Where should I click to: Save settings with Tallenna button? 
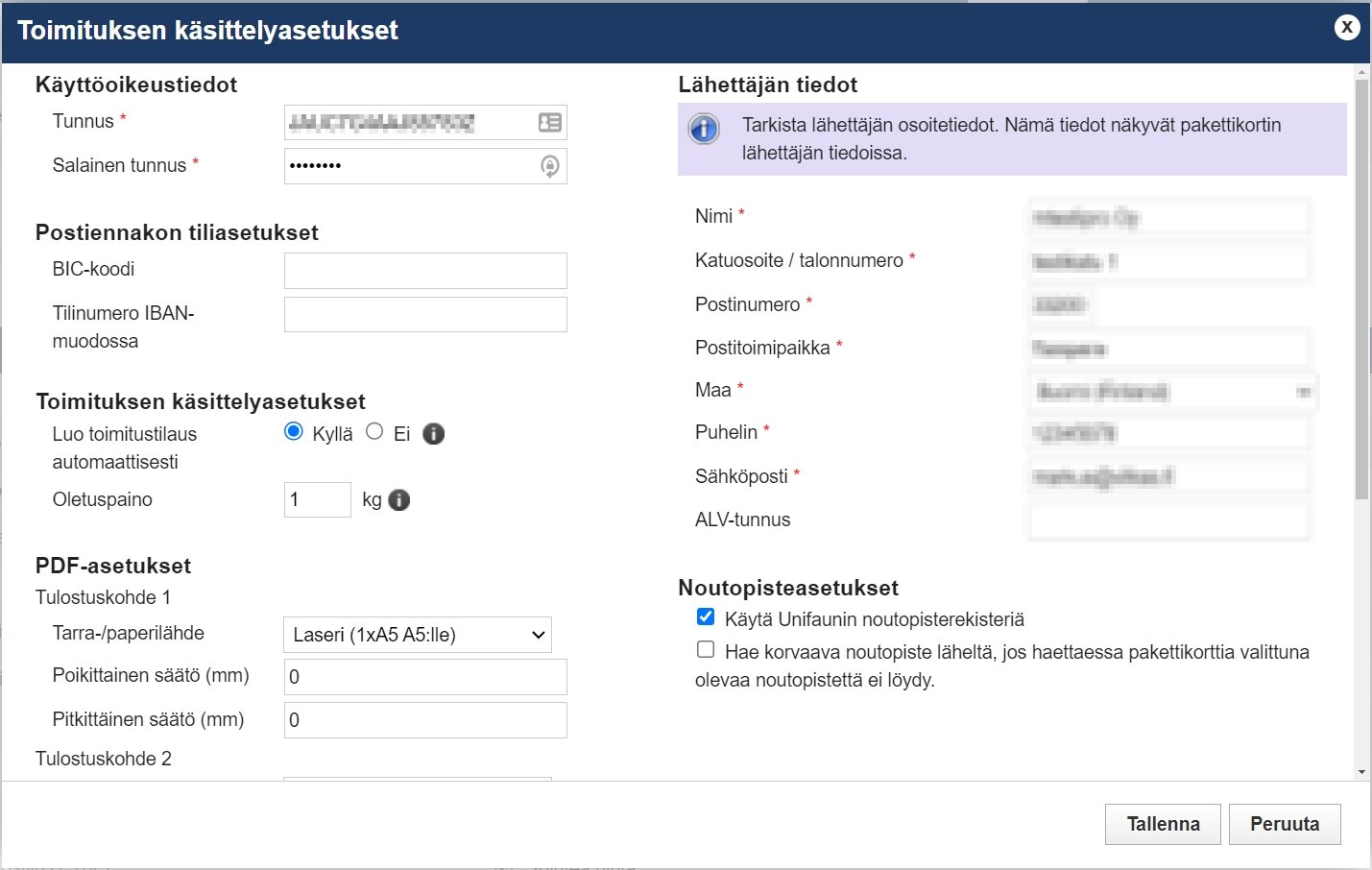(1163, 824)
